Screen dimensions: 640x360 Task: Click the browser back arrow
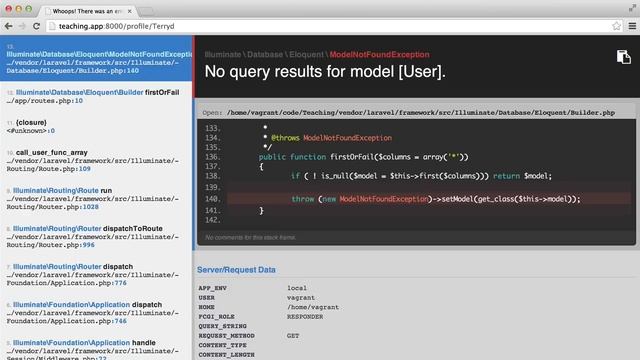click(8, 26)
